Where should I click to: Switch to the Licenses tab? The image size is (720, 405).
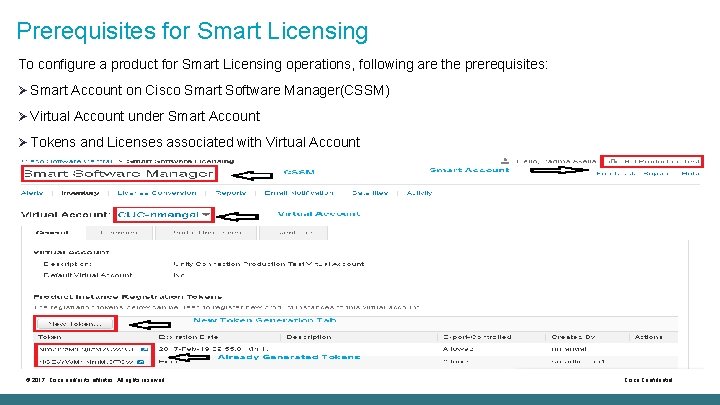(119, 233)
